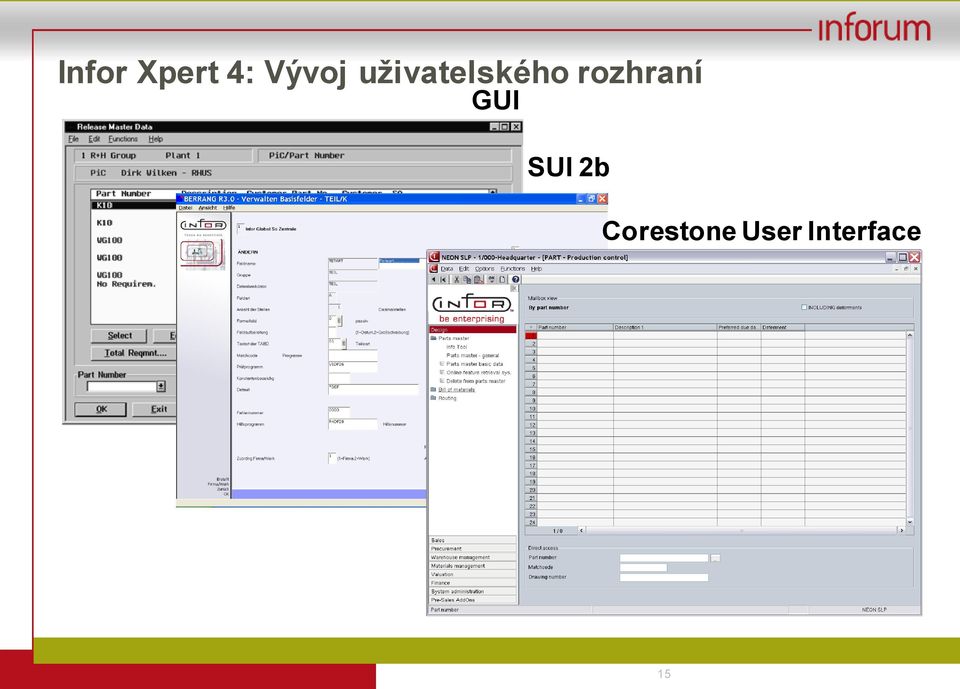Close the NEON SLP navigation sidebar with the small X
960x689 pixels.
(514, 288)
